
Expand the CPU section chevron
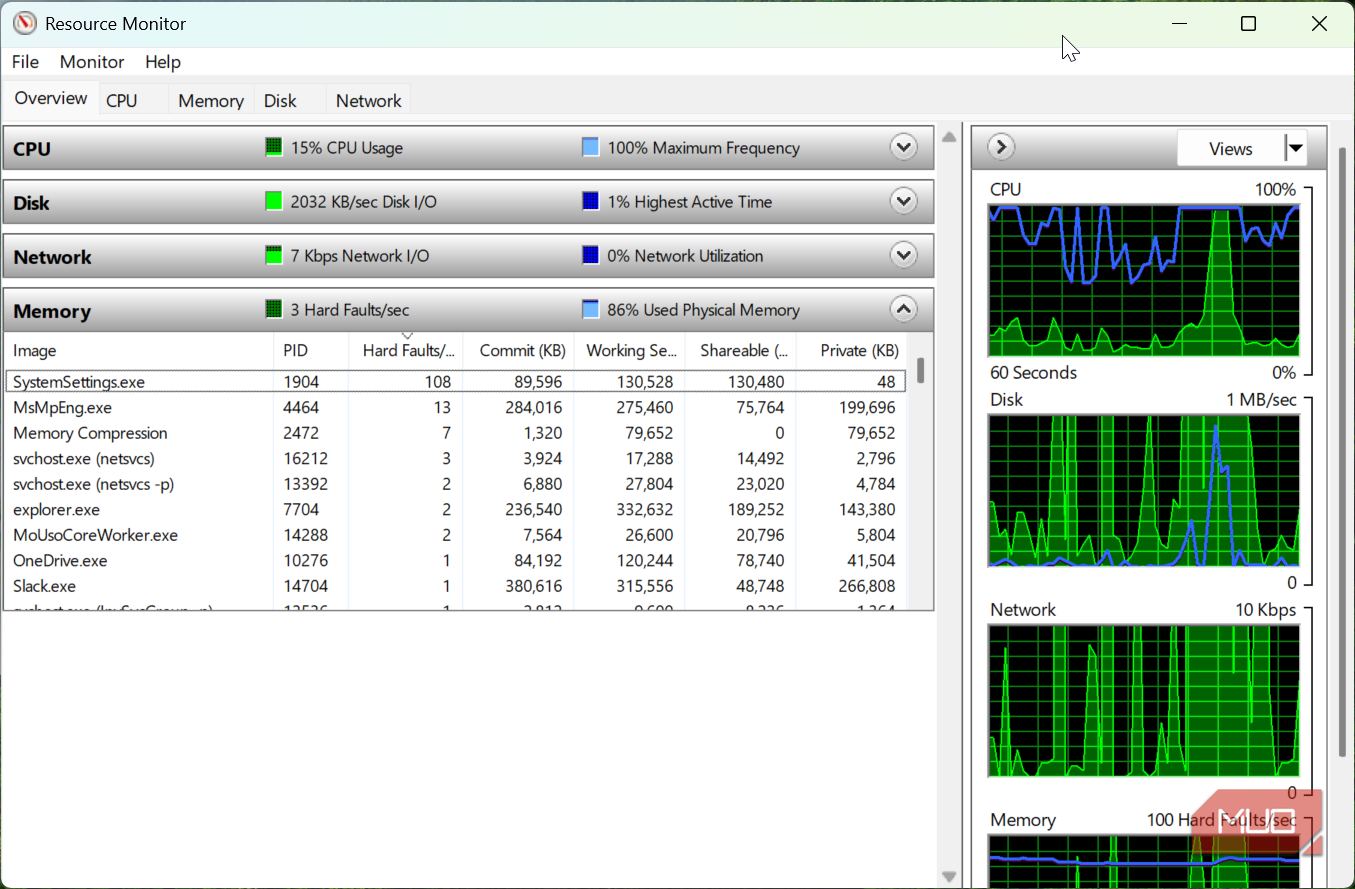[904, 148]
